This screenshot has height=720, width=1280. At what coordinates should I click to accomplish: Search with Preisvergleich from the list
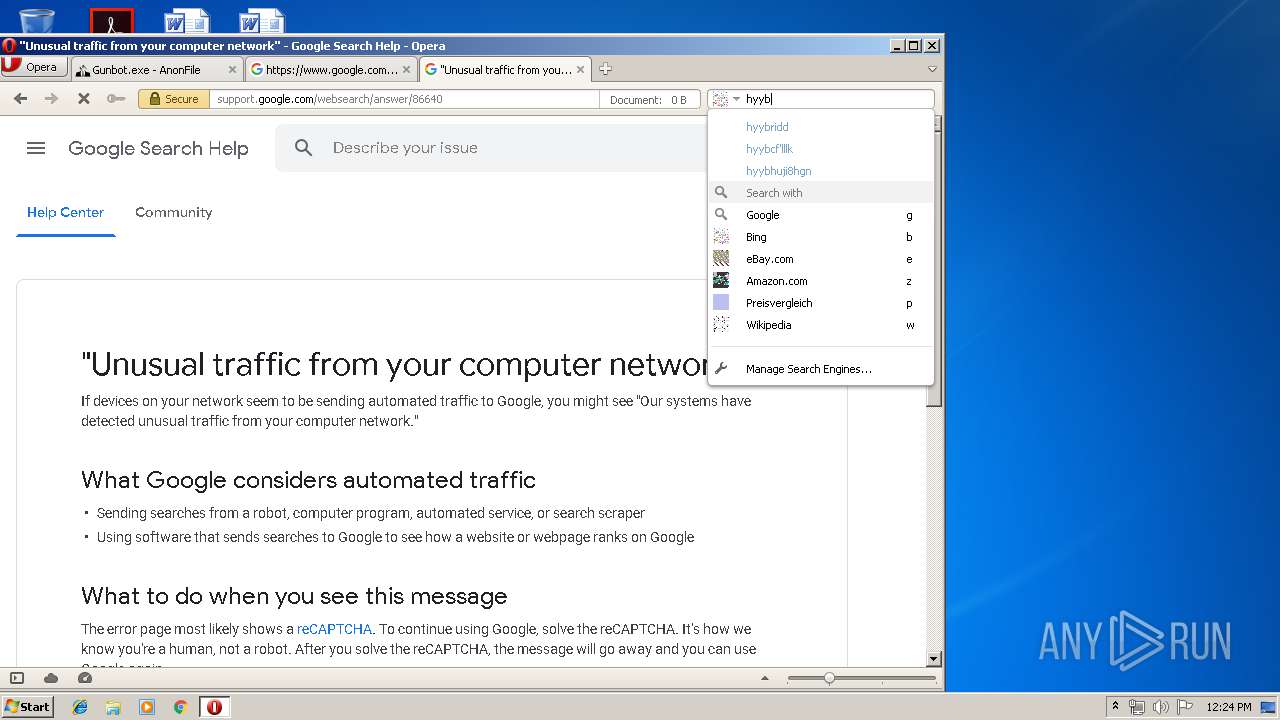click(820, 303)
